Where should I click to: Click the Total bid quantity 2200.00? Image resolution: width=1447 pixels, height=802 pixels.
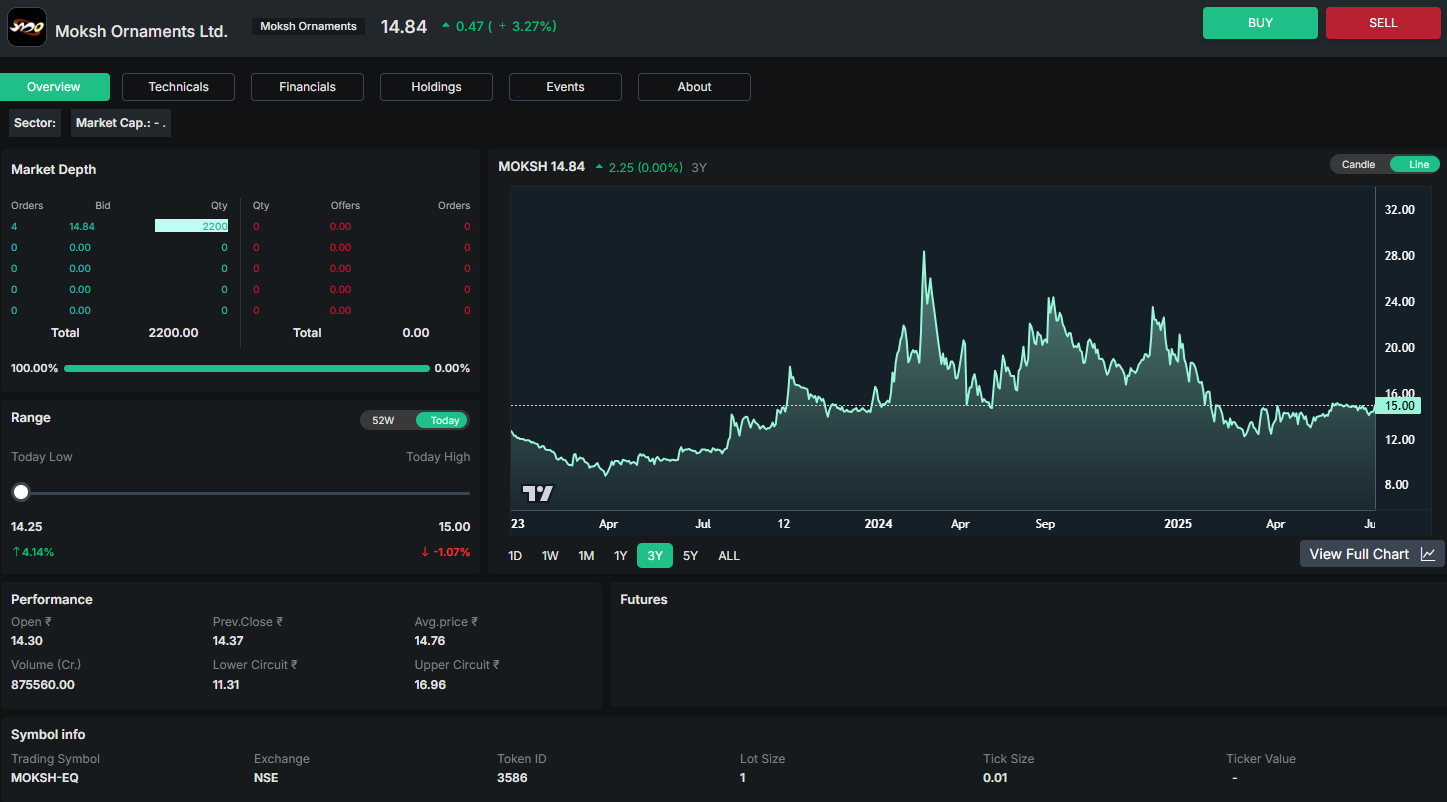[x=173, y=333]
